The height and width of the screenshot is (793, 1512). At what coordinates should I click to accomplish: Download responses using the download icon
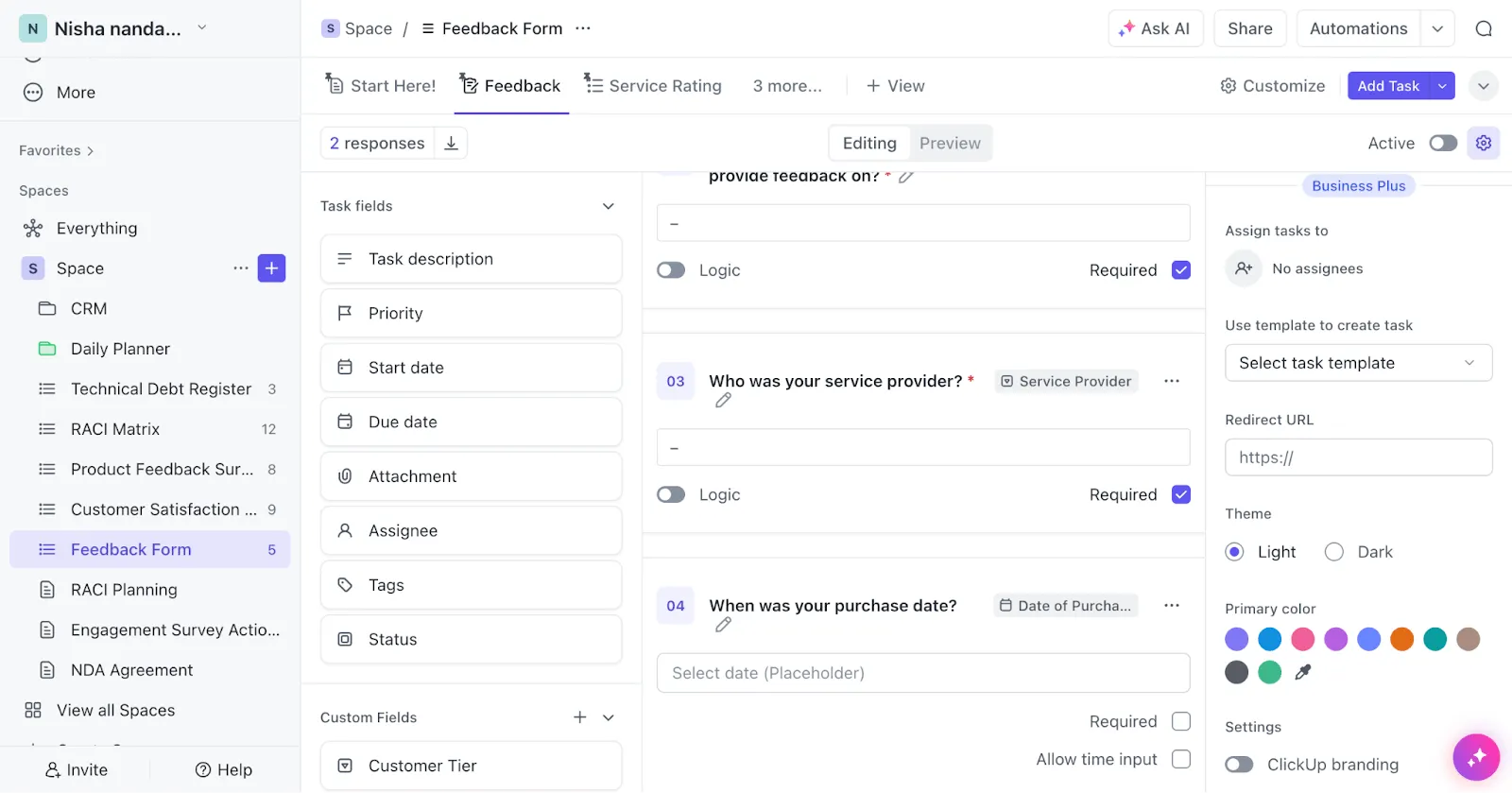click(452, 143)
